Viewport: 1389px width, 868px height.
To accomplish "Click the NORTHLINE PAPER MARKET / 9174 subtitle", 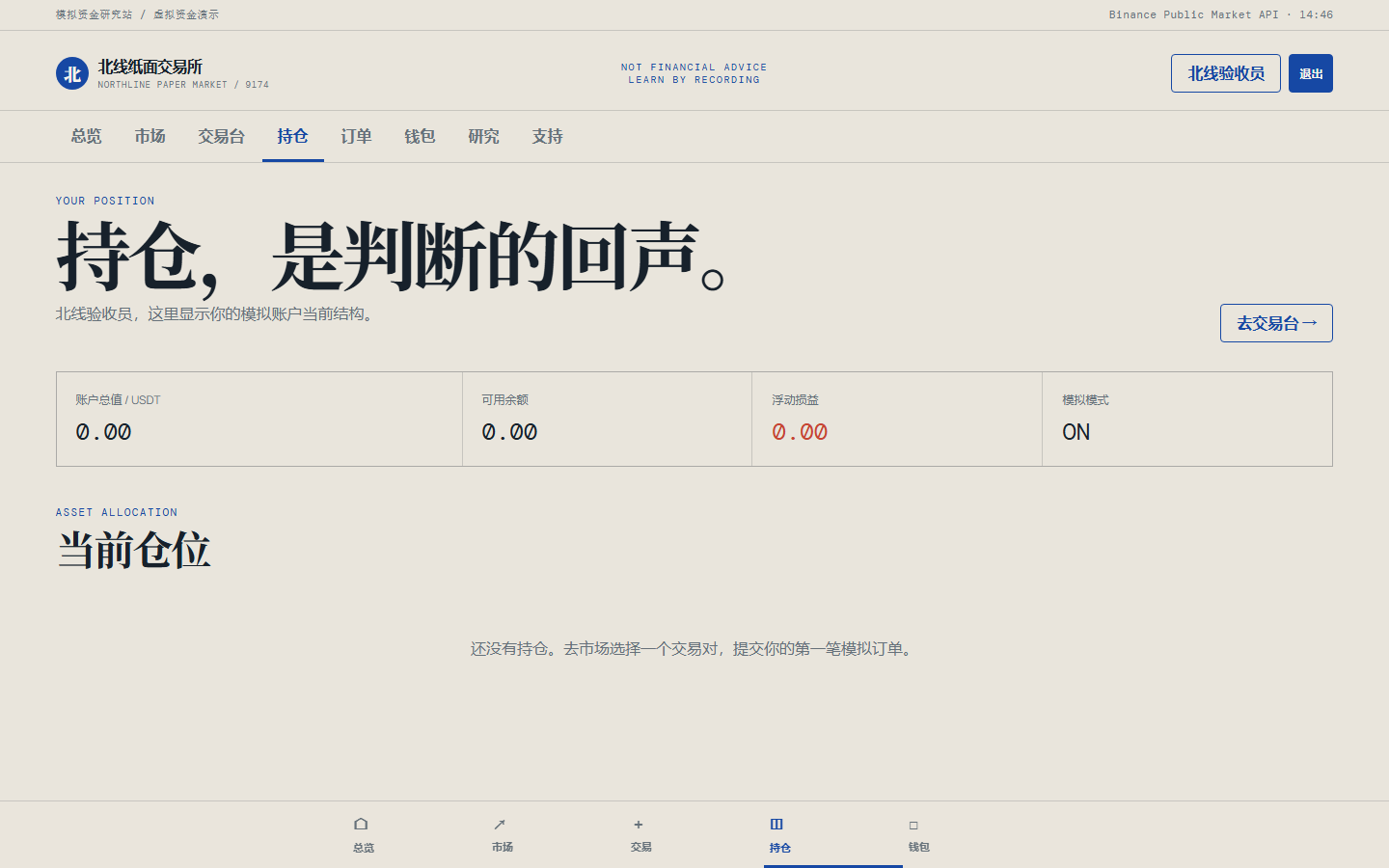I will 183,85.
